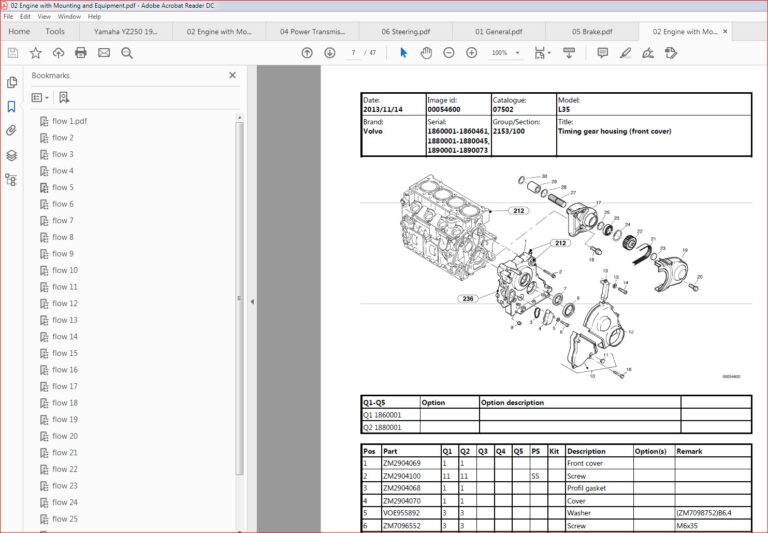Open the fit page options dropdown
Screen dimensions: 768x533
pos(542,53)
